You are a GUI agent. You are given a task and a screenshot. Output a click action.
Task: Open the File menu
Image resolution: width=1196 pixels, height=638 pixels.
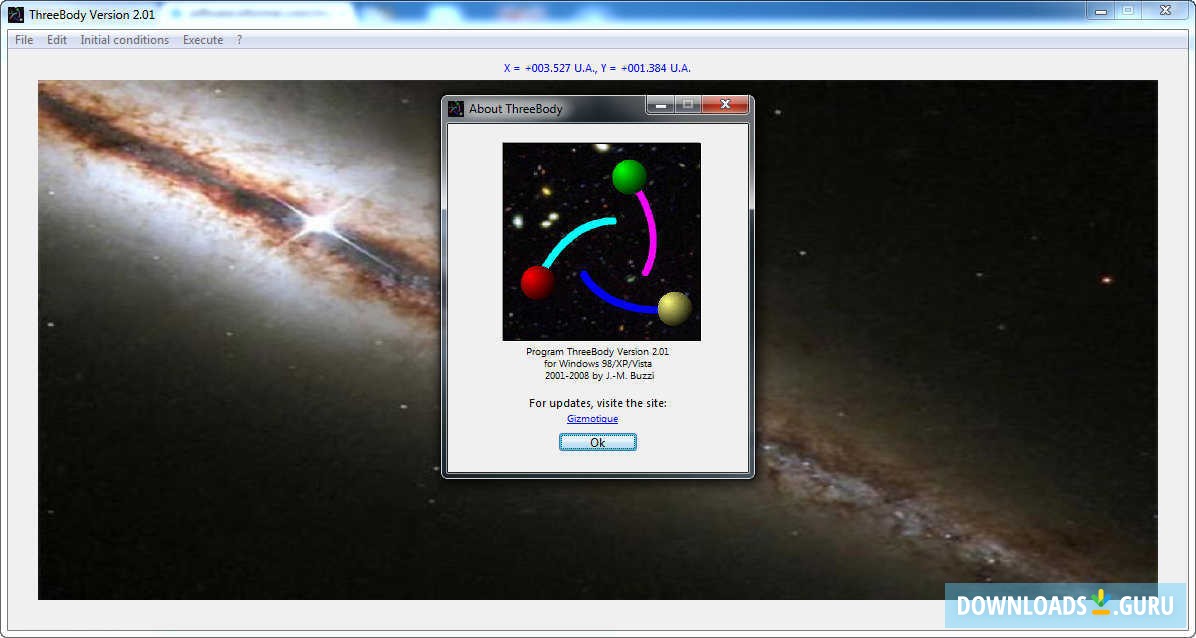24,40
